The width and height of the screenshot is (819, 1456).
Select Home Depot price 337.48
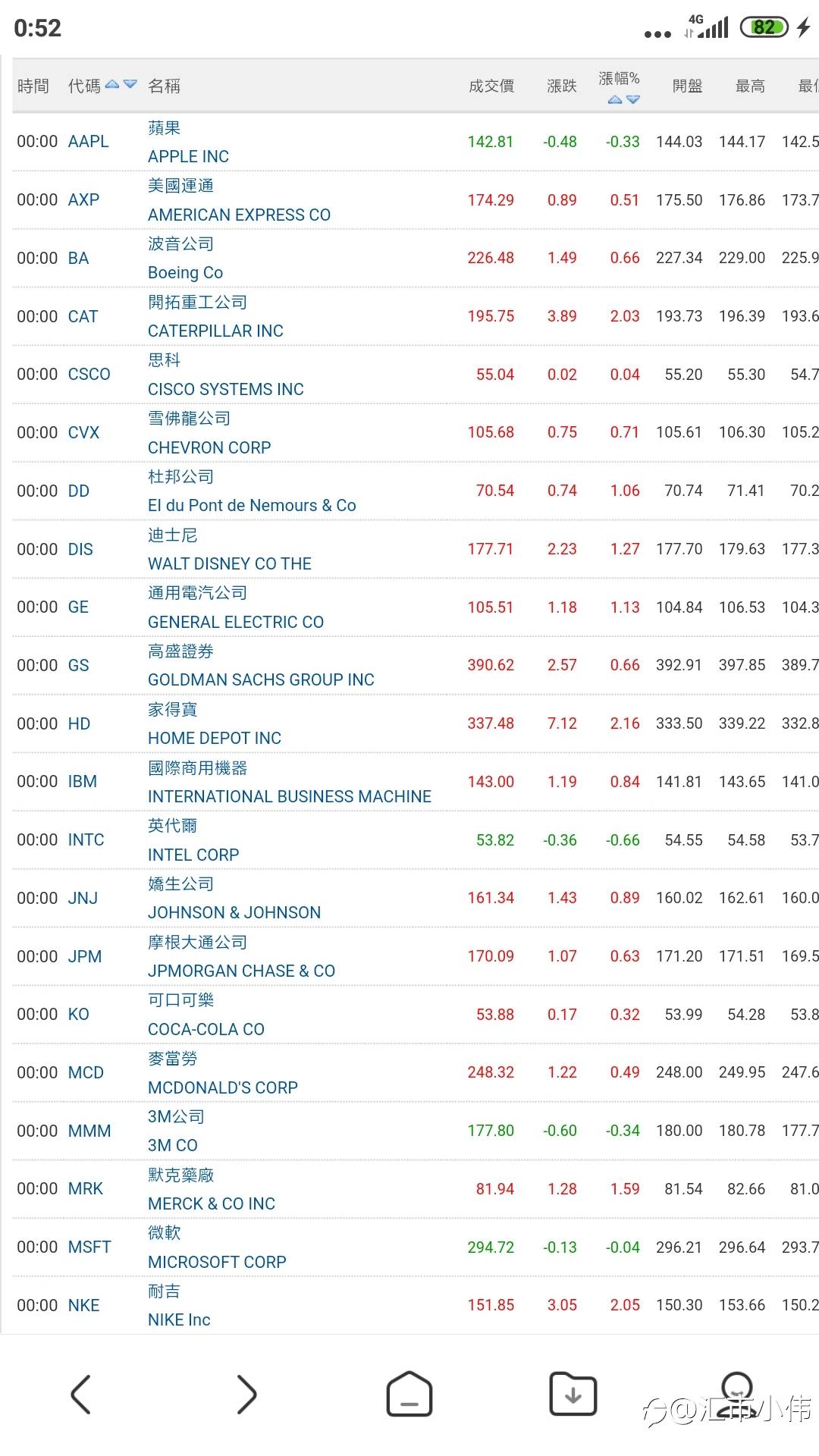(491, 724)
